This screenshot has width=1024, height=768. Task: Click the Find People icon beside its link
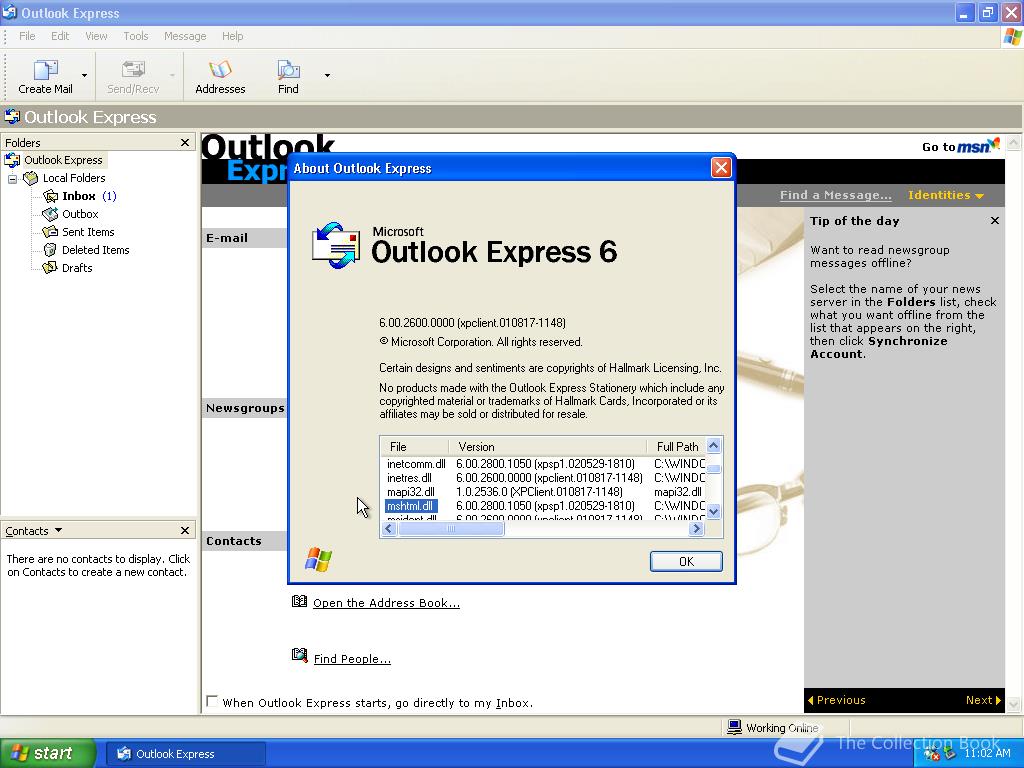[299, 655]
